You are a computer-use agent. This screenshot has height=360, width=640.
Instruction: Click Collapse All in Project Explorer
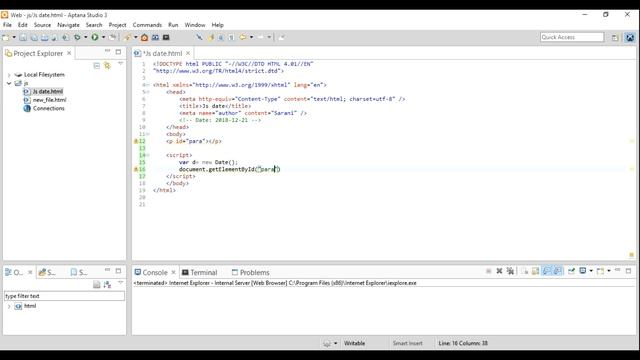[97, 65]
